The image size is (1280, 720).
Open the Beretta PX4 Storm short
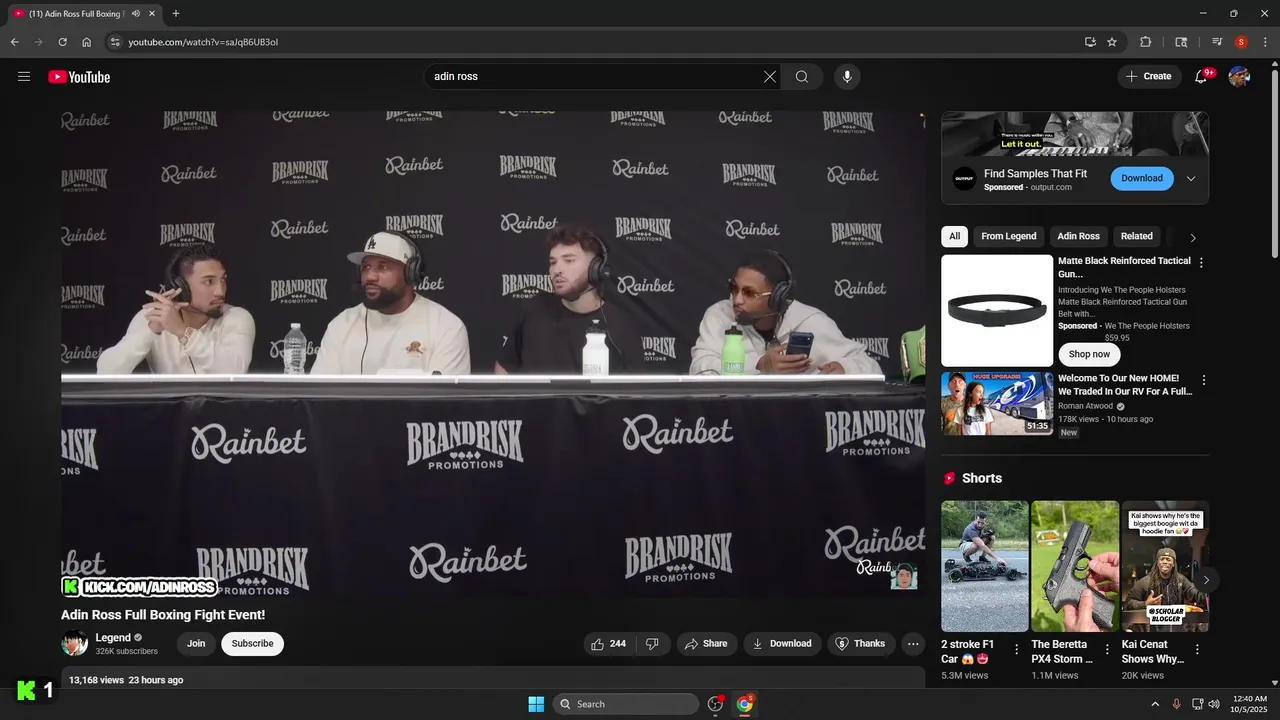point(1075,566)
